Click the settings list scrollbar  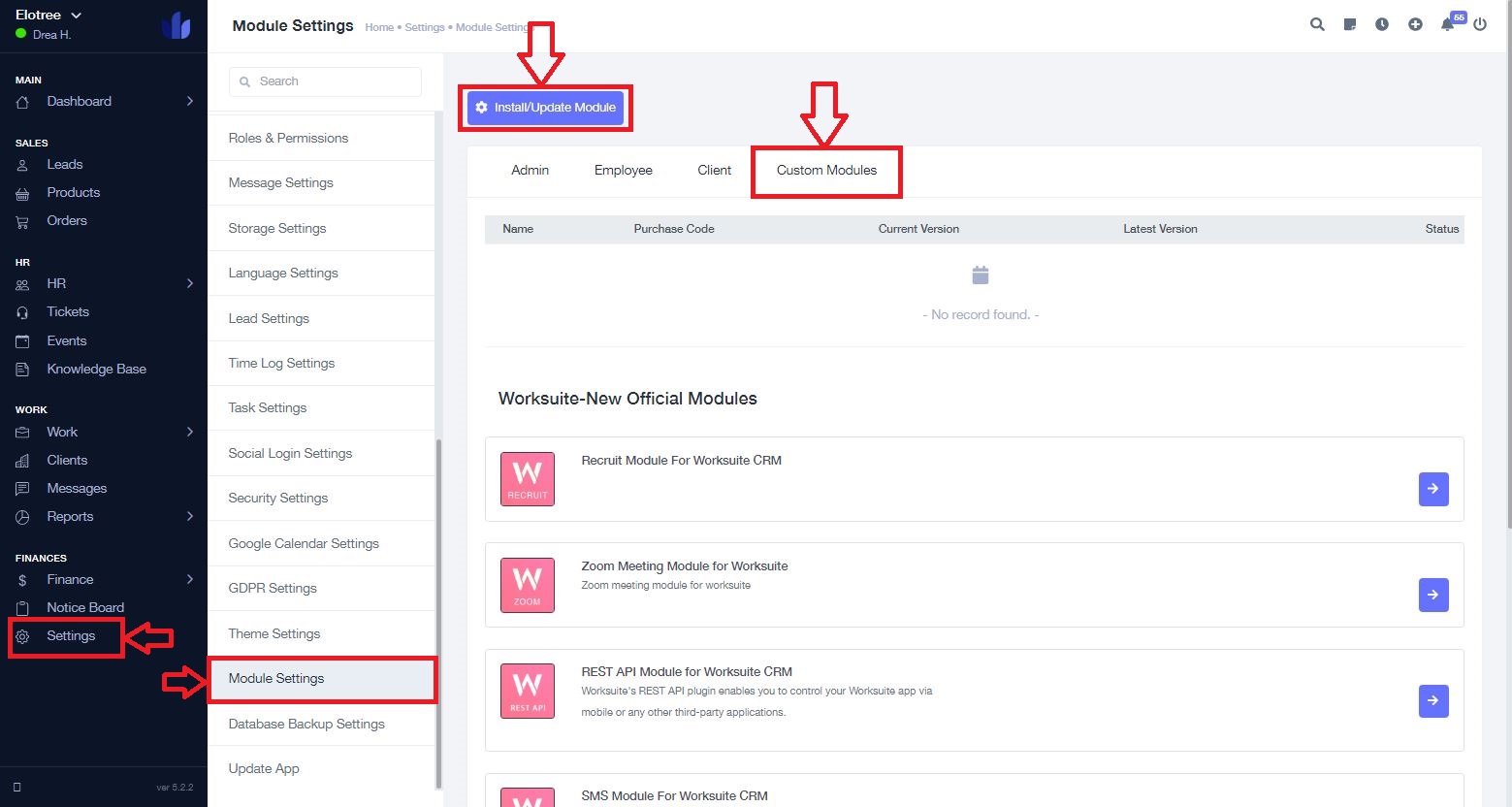pos(438,614)
